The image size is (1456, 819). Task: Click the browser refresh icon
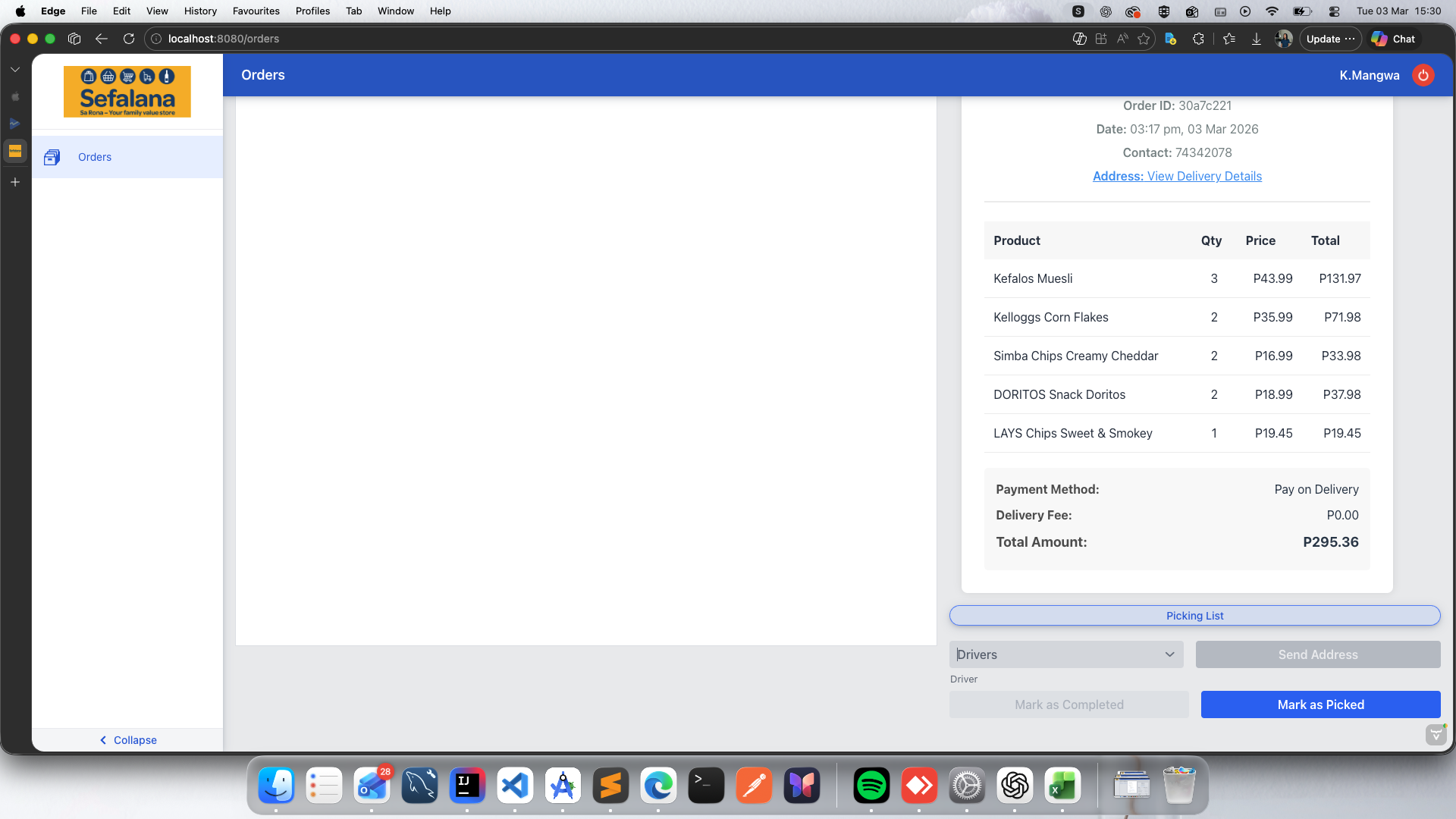coord(129,39)
